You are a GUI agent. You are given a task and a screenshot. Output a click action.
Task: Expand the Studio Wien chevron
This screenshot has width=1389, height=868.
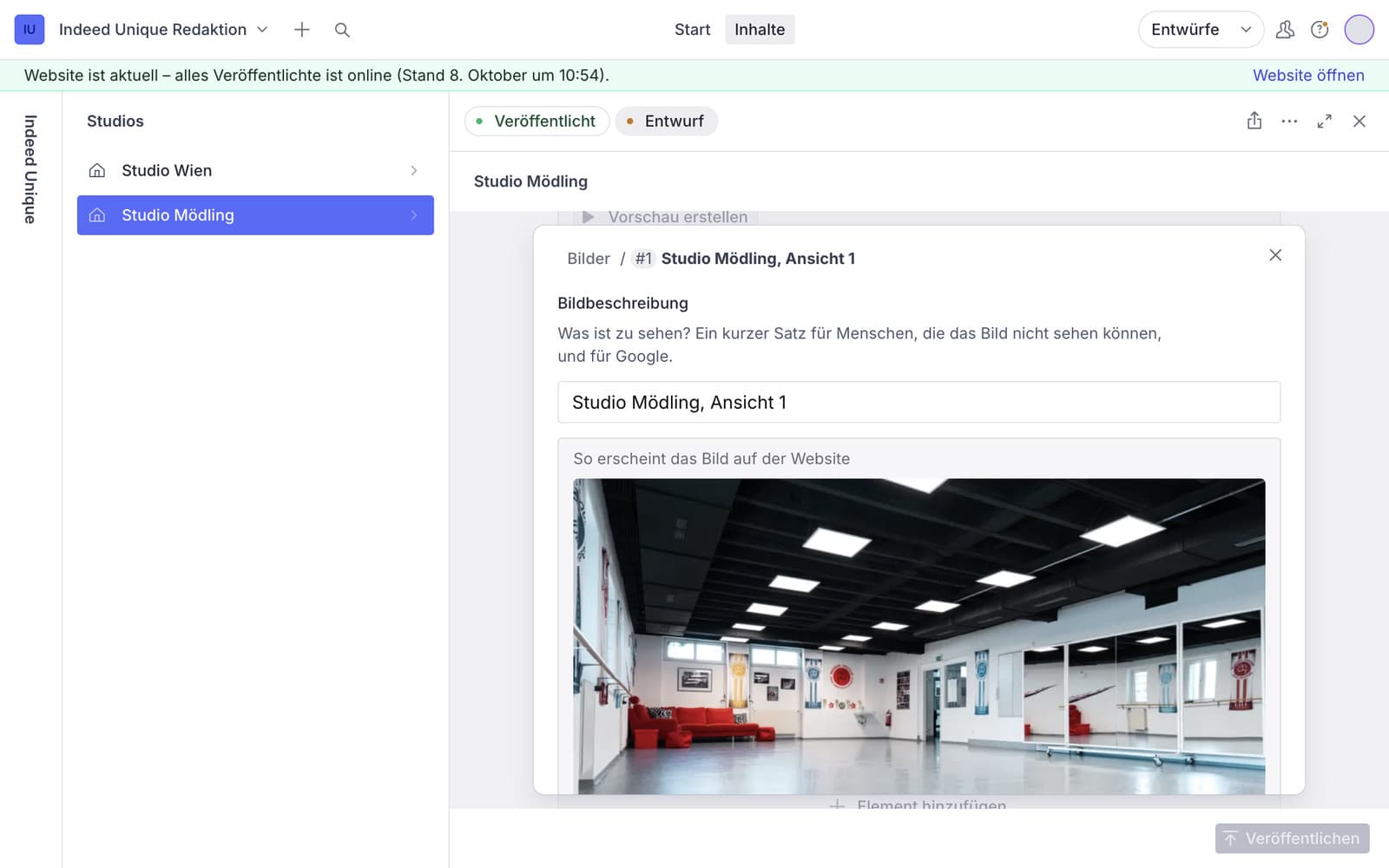(x=414, y=171)
